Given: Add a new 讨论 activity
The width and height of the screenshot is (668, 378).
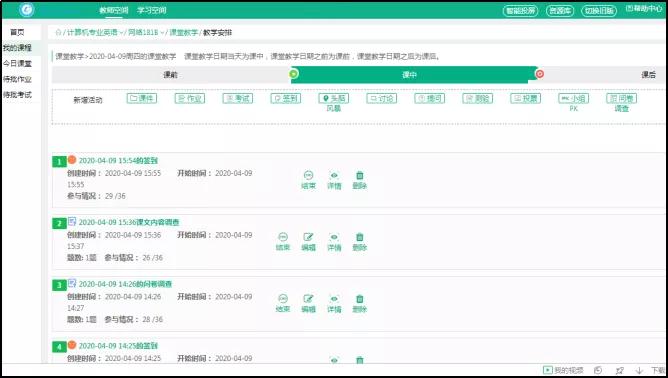Looking at the screenshot, I should (382, 98).
